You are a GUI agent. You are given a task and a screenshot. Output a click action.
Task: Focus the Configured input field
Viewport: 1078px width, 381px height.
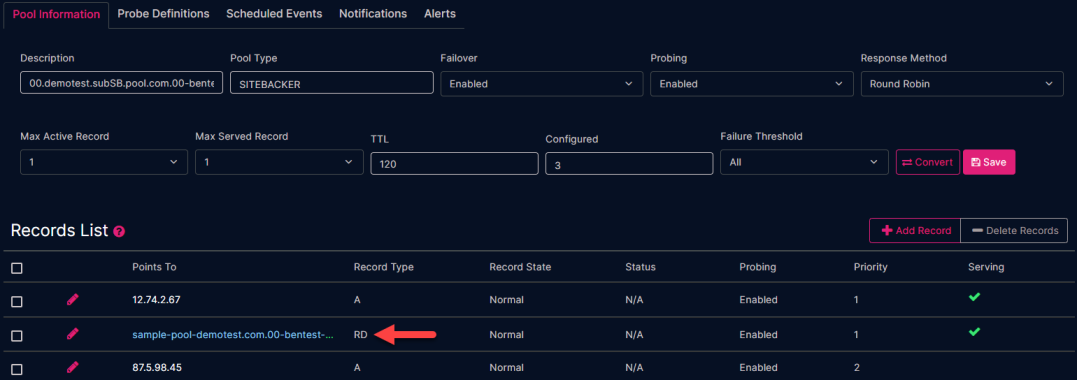[629, 164]
